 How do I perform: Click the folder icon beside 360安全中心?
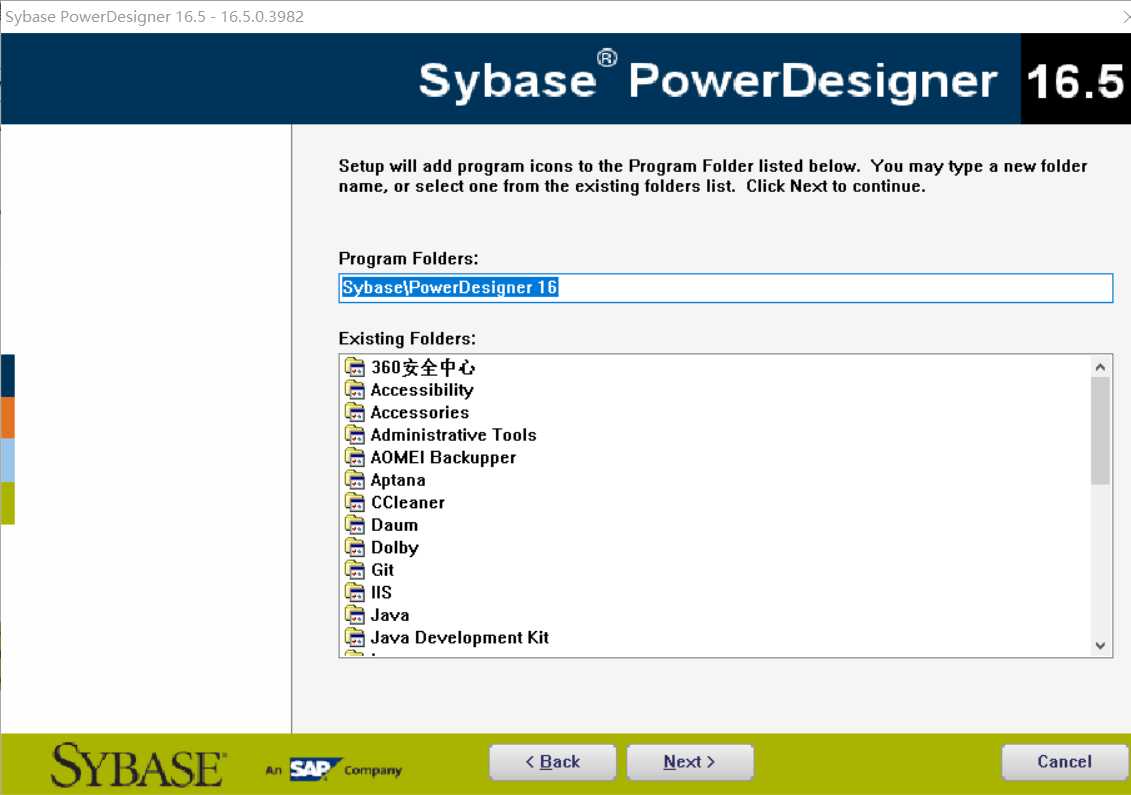click(x=354, y=367)
